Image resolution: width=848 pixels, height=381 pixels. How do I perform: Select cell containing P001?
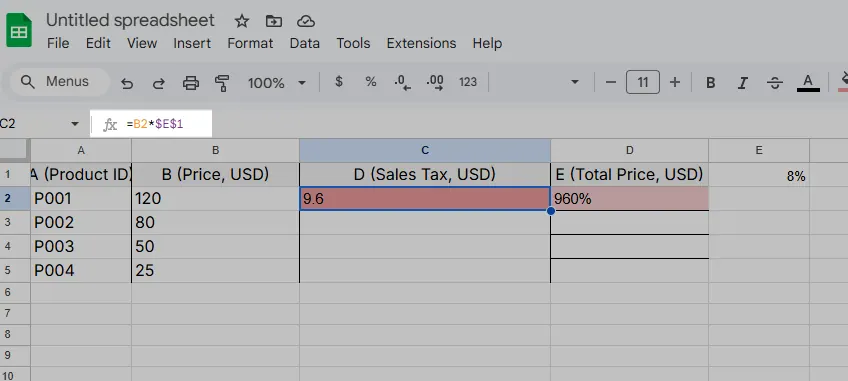81,199
